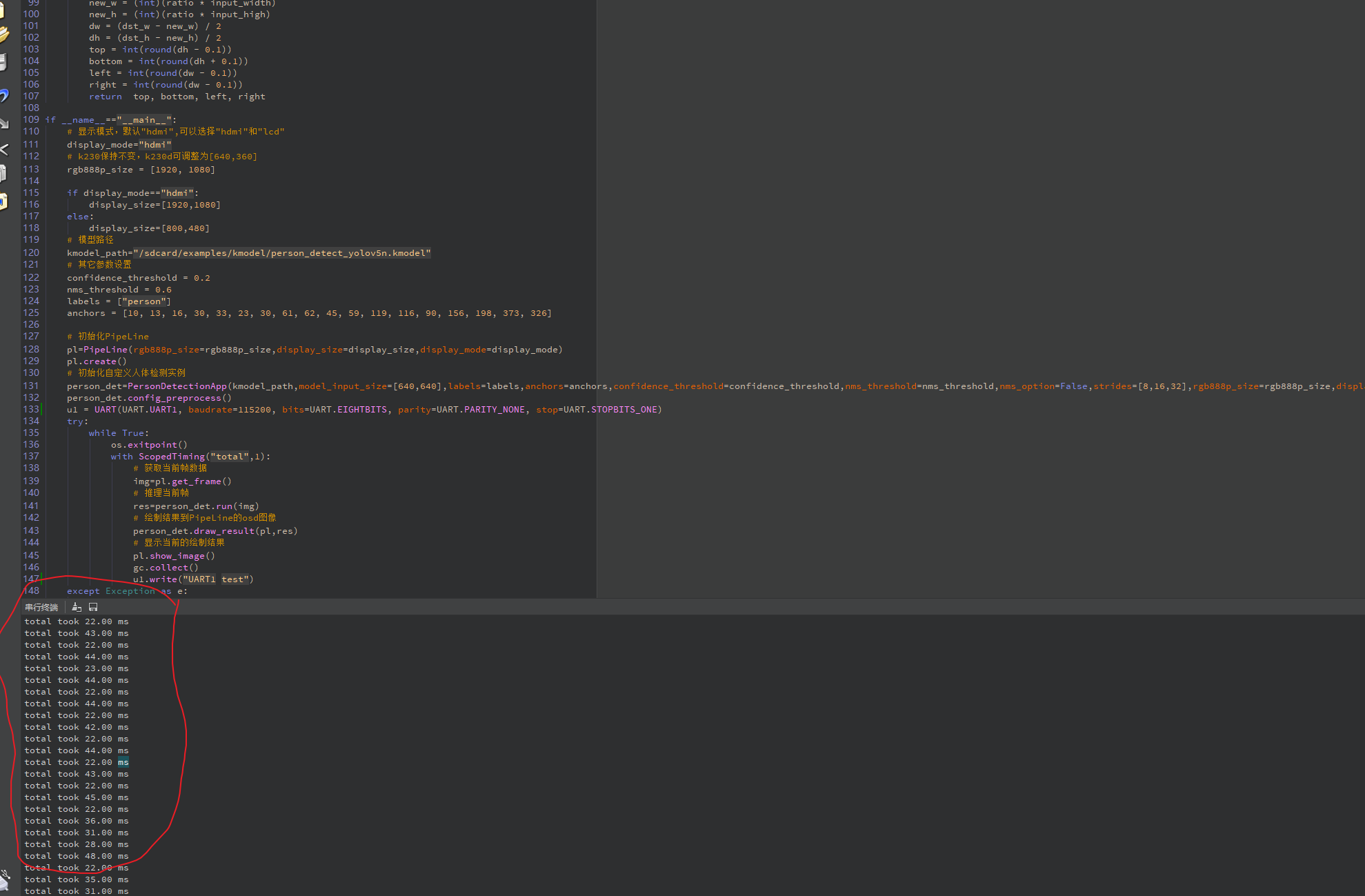The image size is (1365, 896).
Task: Click the blue Undo arrow icon
Action: tap(3, 95)
